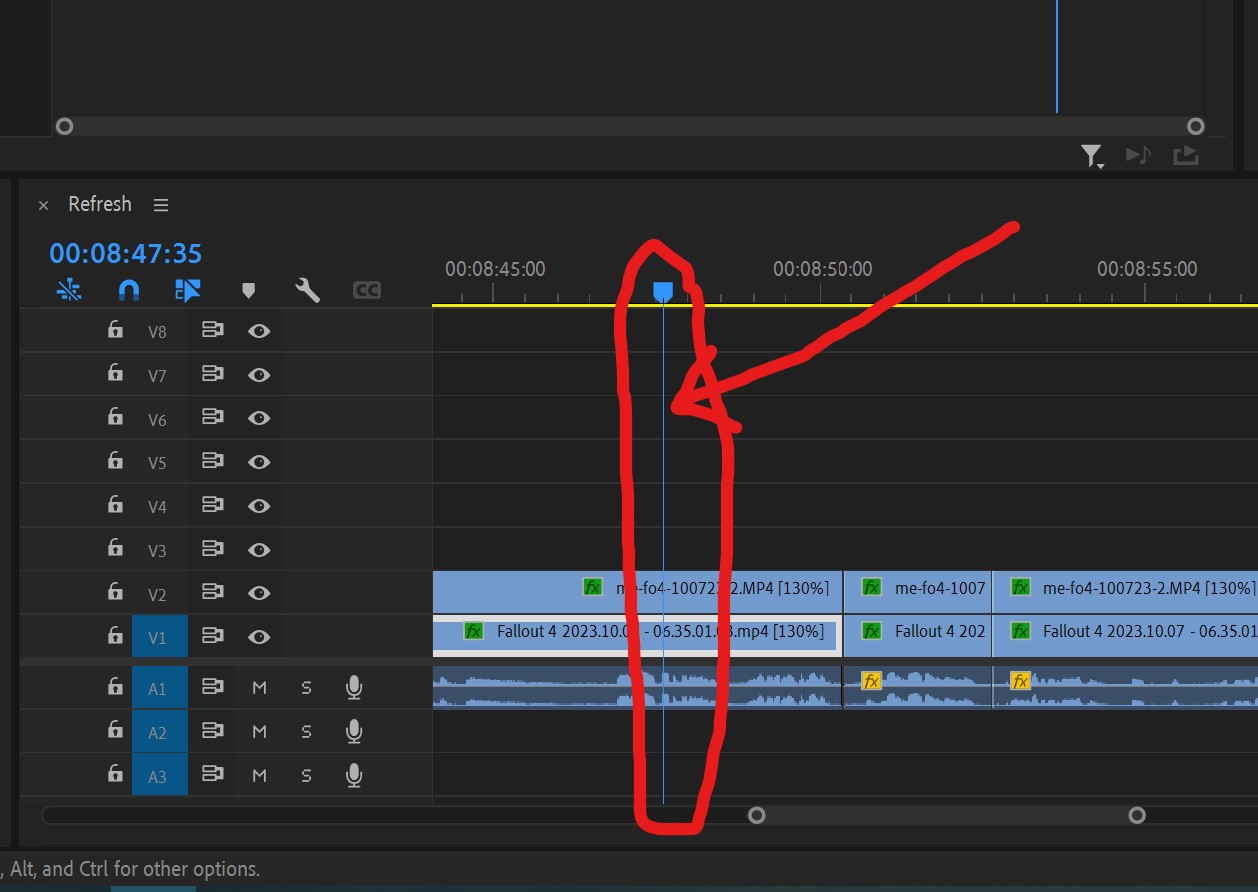Click the playhead marker on the time ruler
The height and width of the screenshot is (892, 1258).
665,289
